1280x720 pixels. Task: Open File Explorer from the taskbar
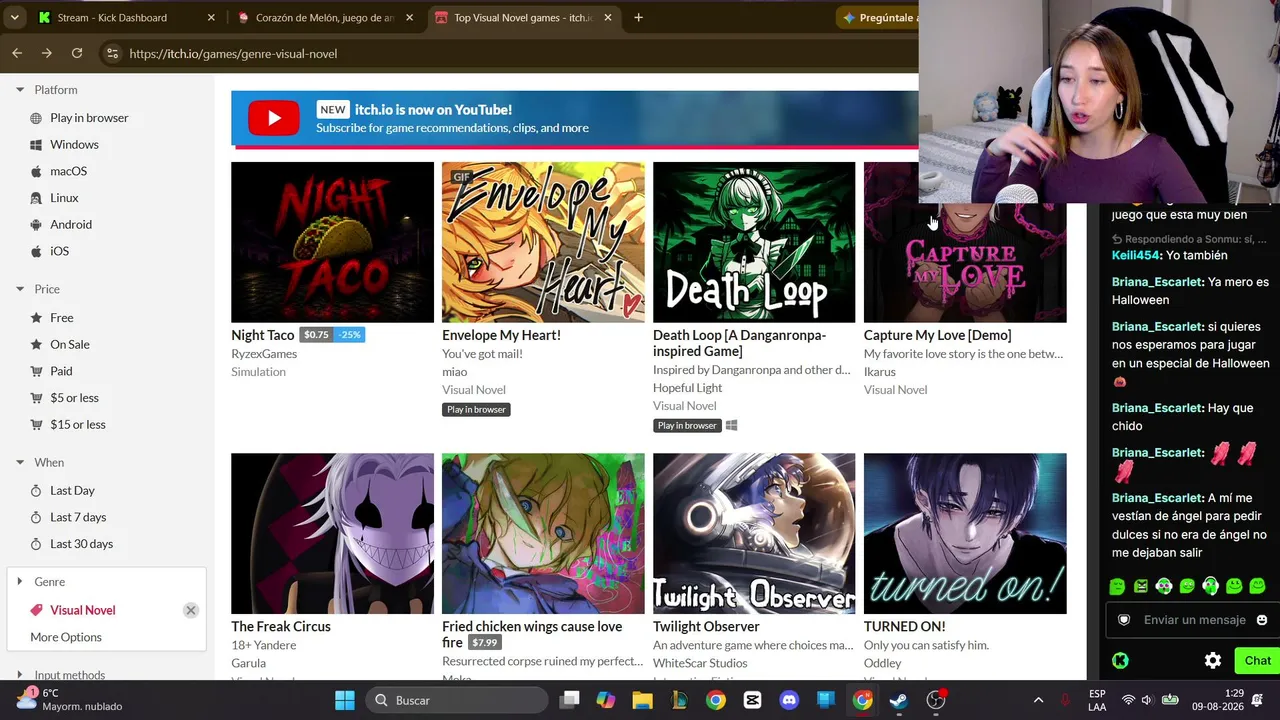pyautogui.click(x=642, y=700)
